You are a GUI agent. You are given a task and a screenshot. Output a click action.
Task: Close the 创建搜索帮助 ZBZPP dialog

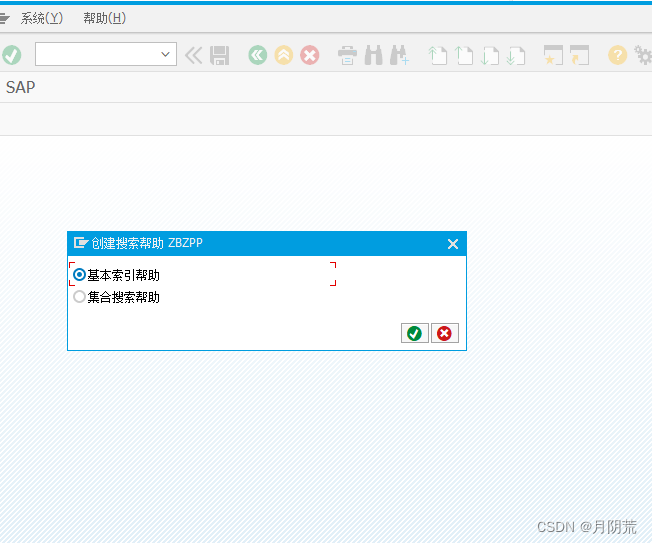pos(453,244)
